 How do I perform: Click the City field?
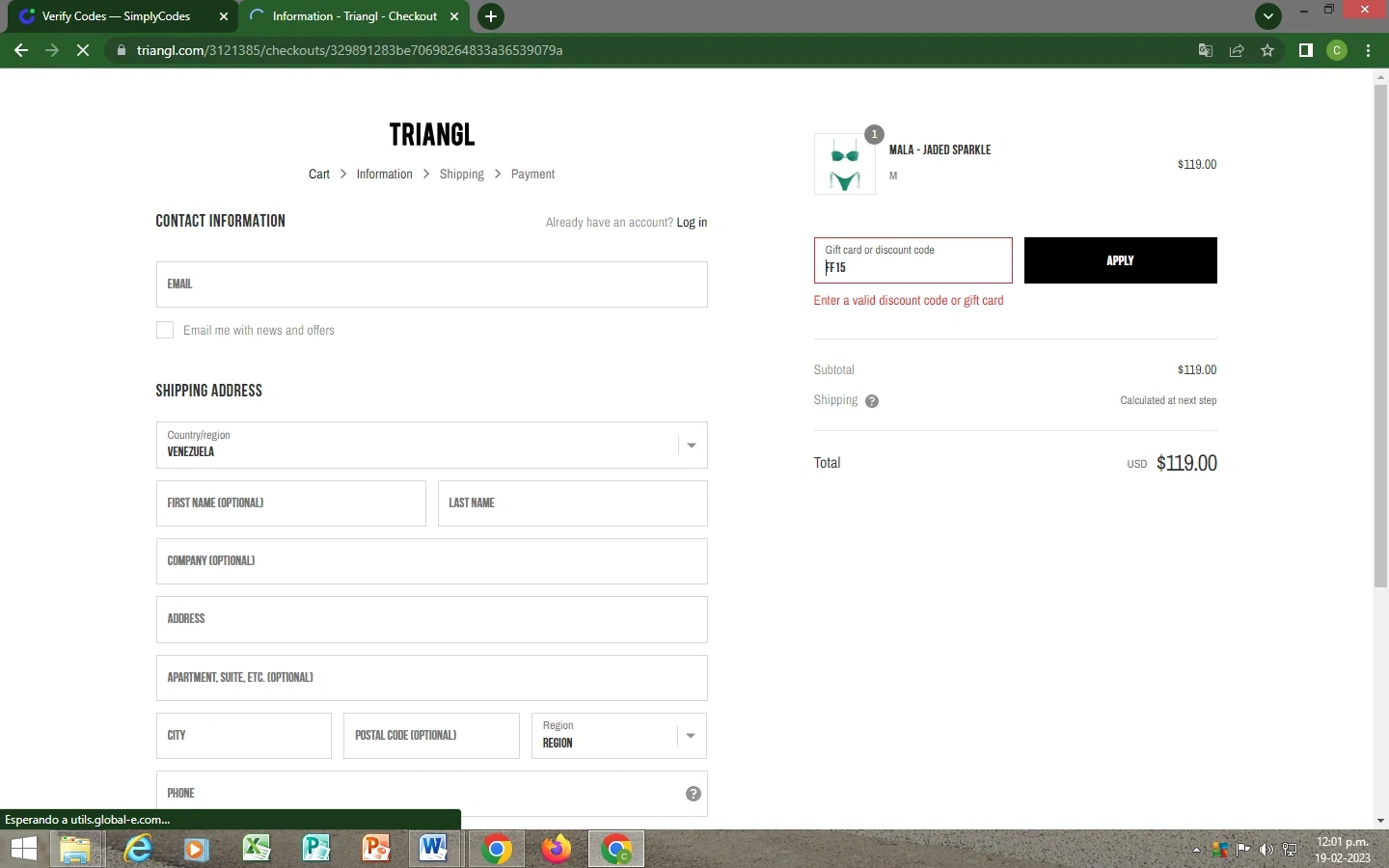pos(243,736)
